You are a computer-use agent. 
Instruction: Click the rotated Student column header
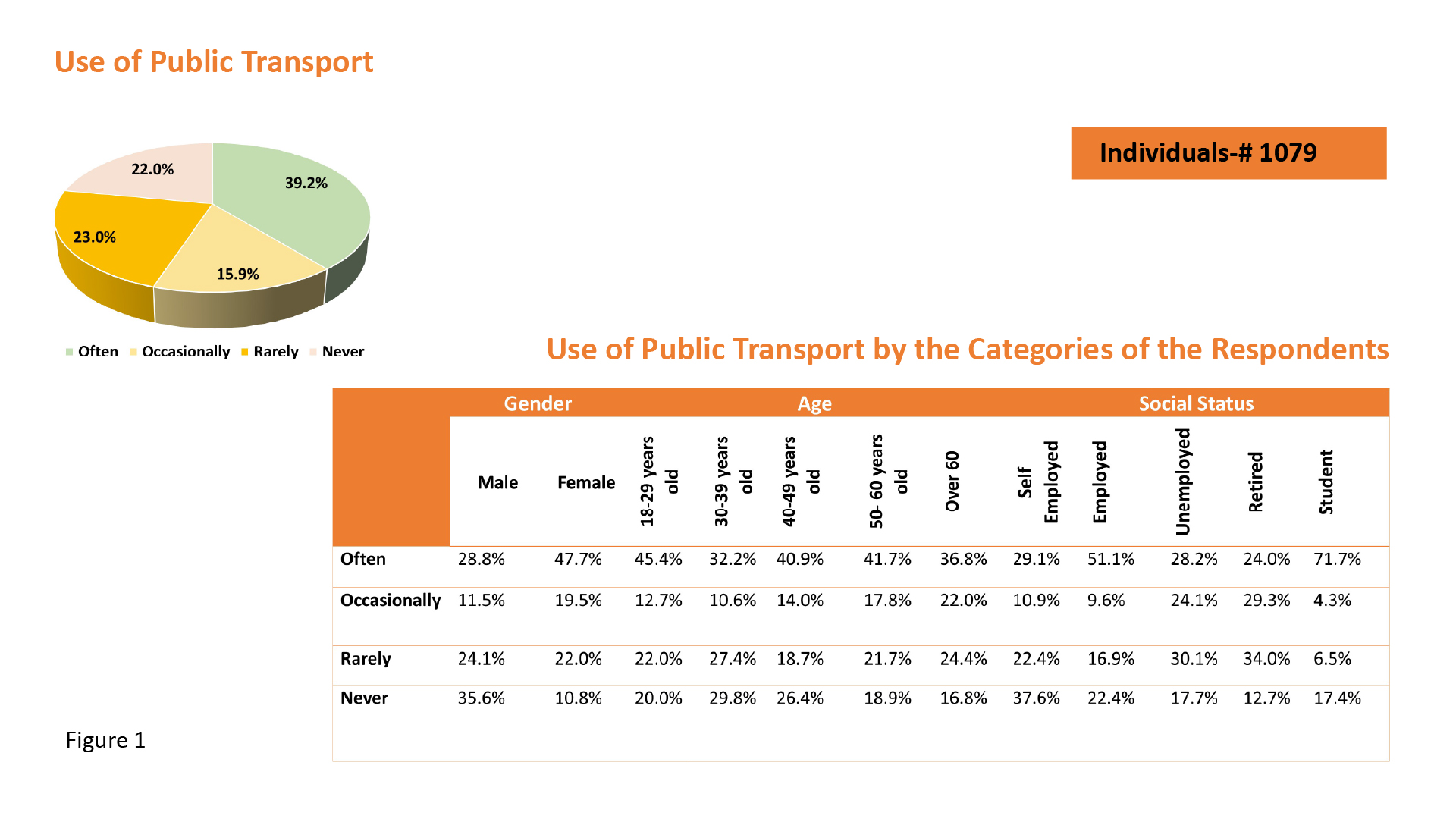tap(1326, 482)
